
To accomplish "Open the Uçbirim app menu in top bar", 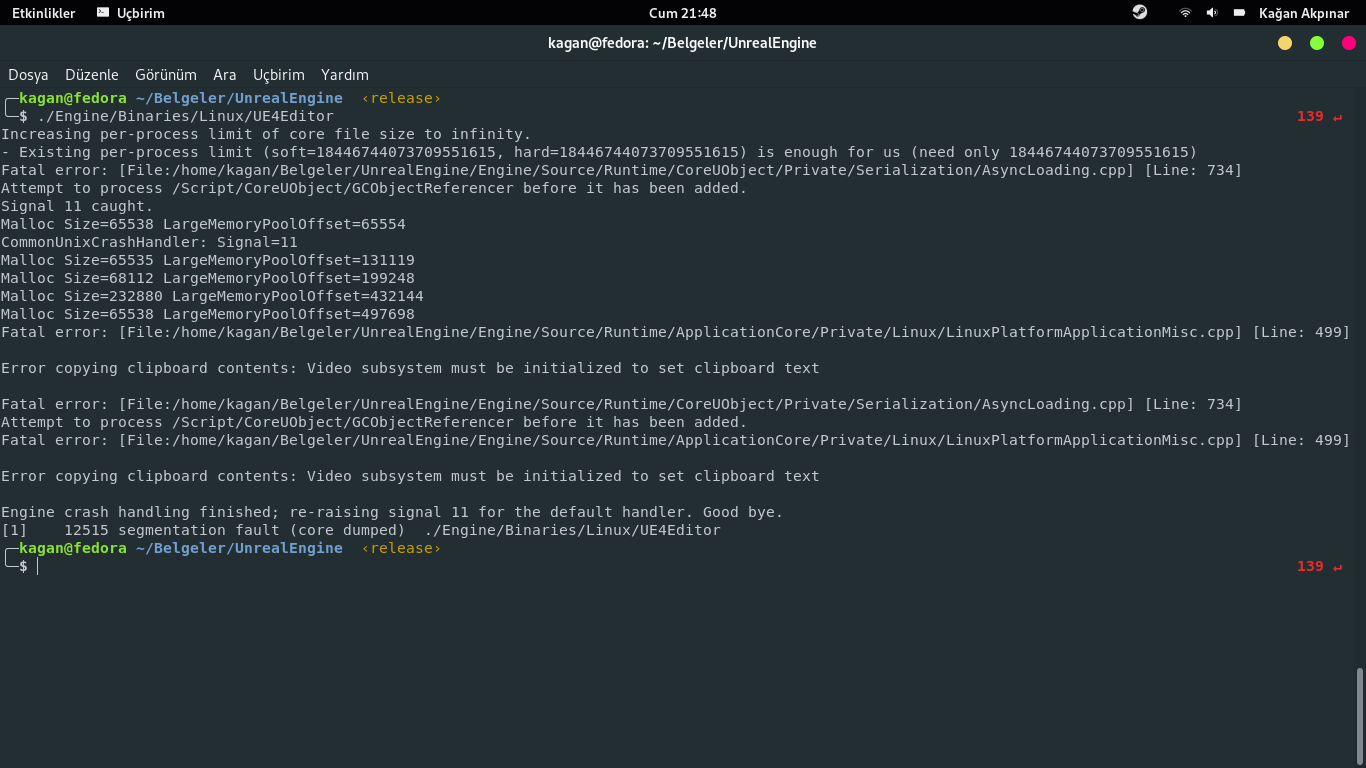I will tap(131, 13).
